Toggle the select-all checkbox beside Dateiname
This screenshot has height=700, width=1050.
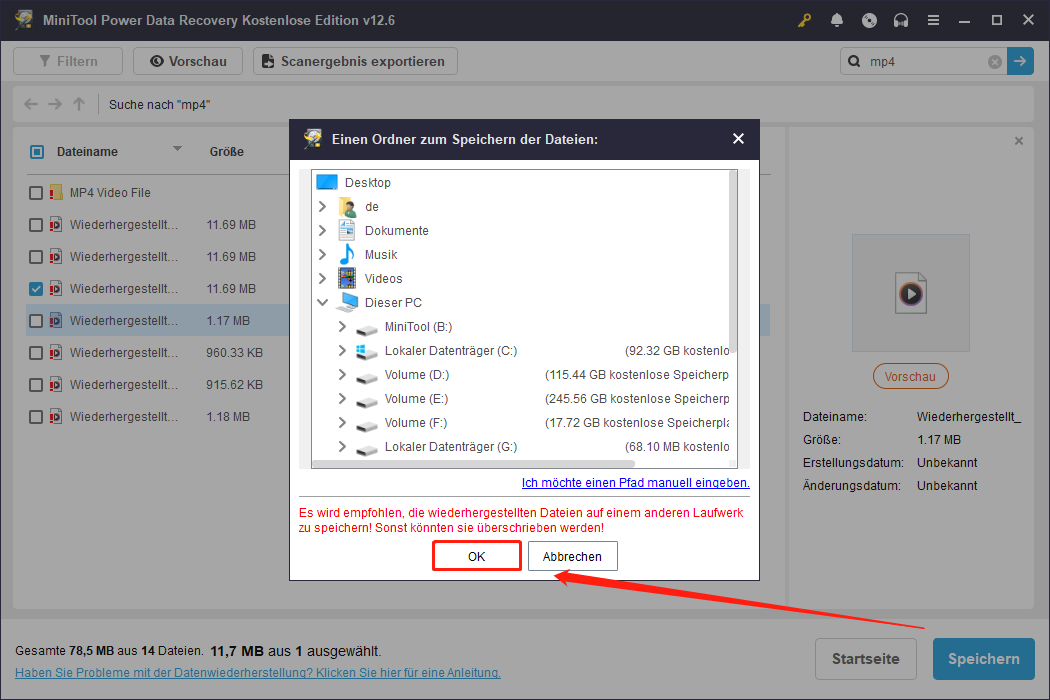[37, 152]
